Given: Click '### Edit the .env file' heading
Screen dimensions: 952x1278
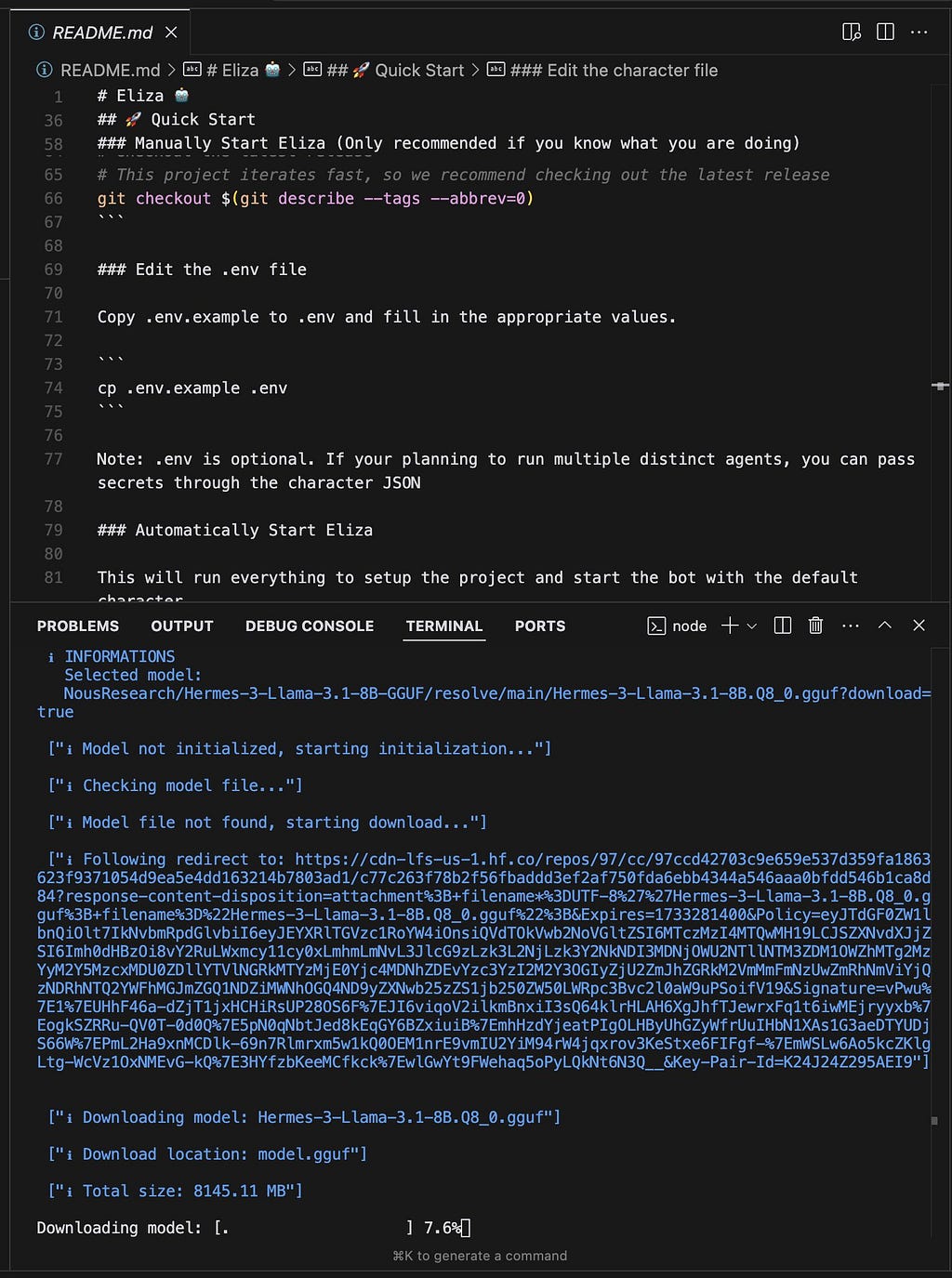Looking at the screenshot, I should pyautogui.click(x=202, y=270).
